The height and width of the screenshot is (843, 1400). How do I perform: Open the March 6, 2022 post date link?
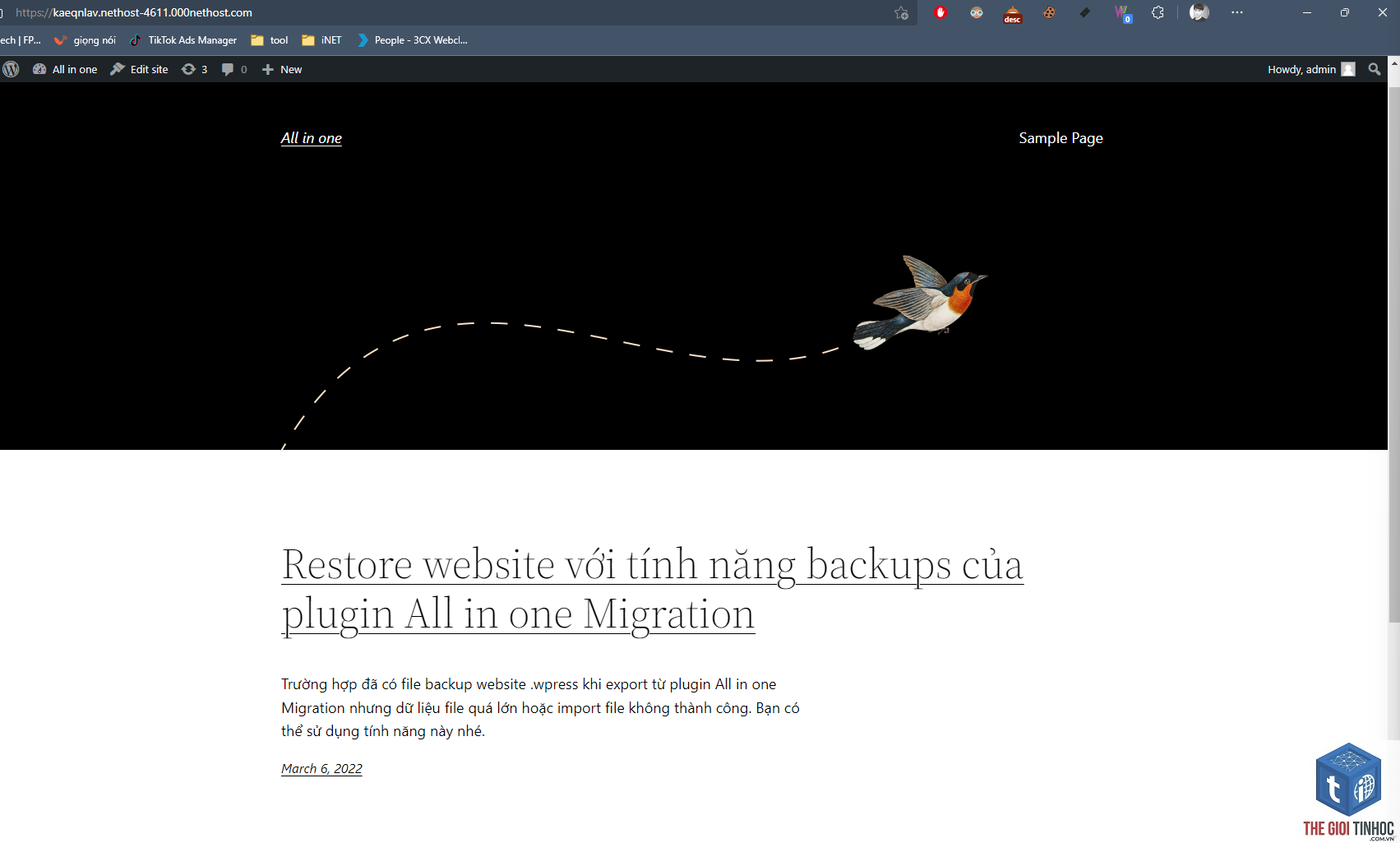coord(321,768)
